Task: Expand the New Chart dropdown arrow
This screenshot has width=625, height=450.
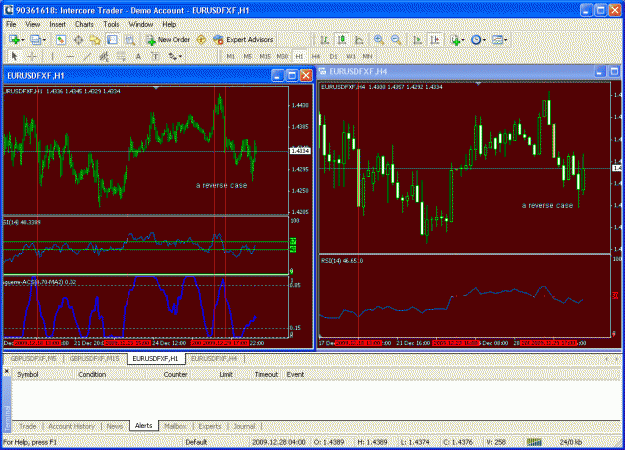Action: tap(23, 40)
